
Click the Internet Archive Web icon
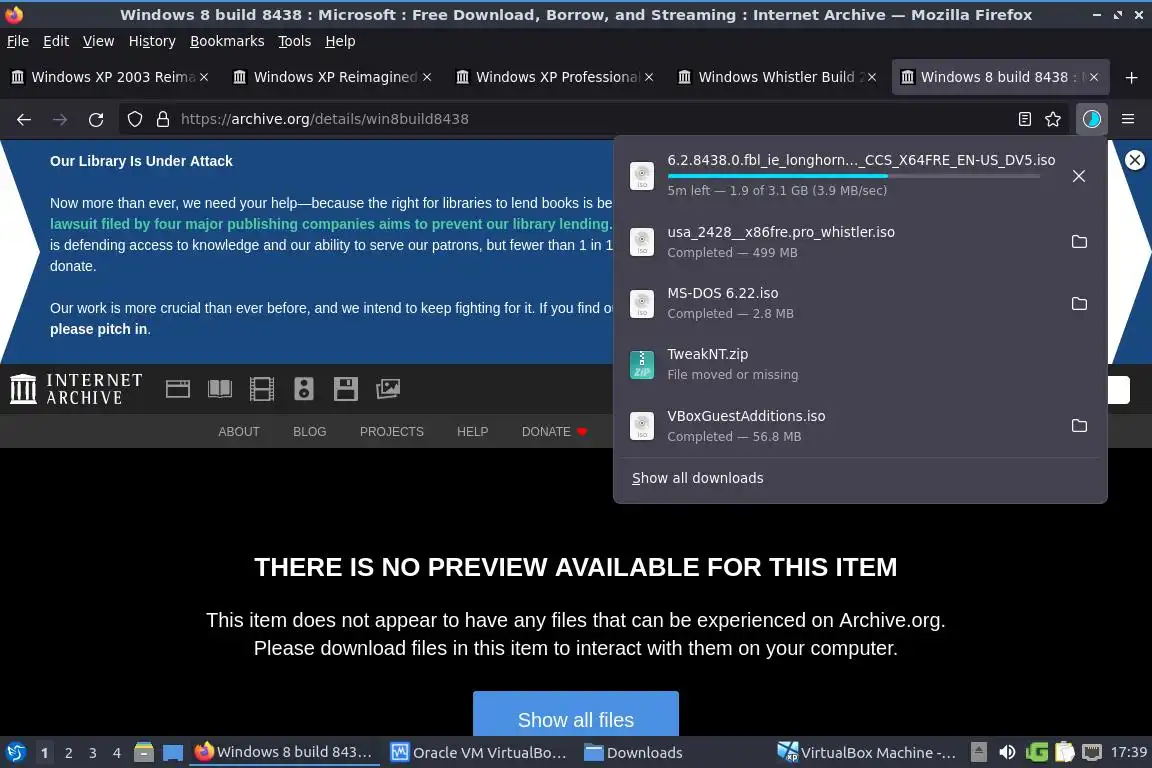tap(178, 389)
